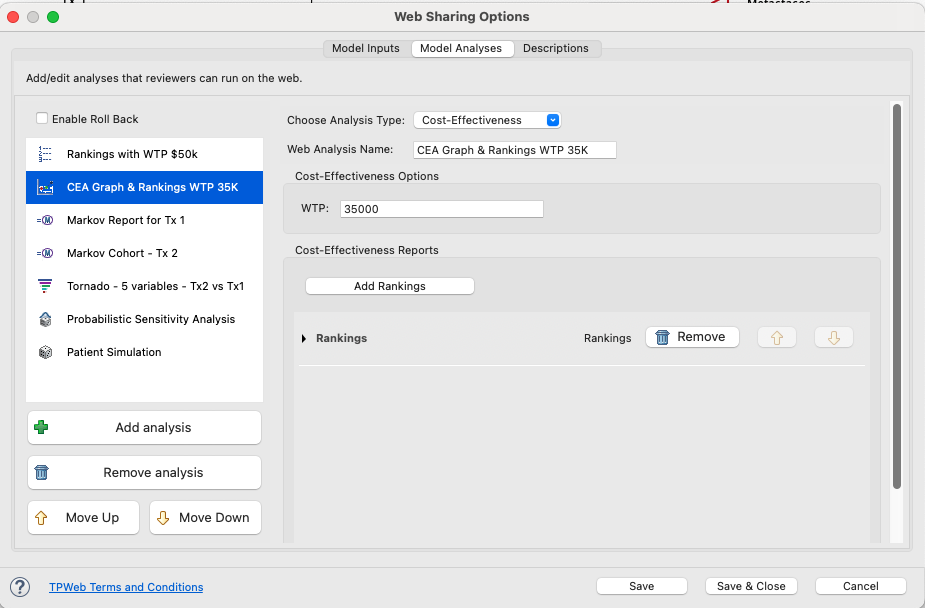Viewport: 925px width, 608px height.
Task: Select Probabilistic Sensitivity Analysis entry
Action: pyautogui.click(x=145, y=319)
